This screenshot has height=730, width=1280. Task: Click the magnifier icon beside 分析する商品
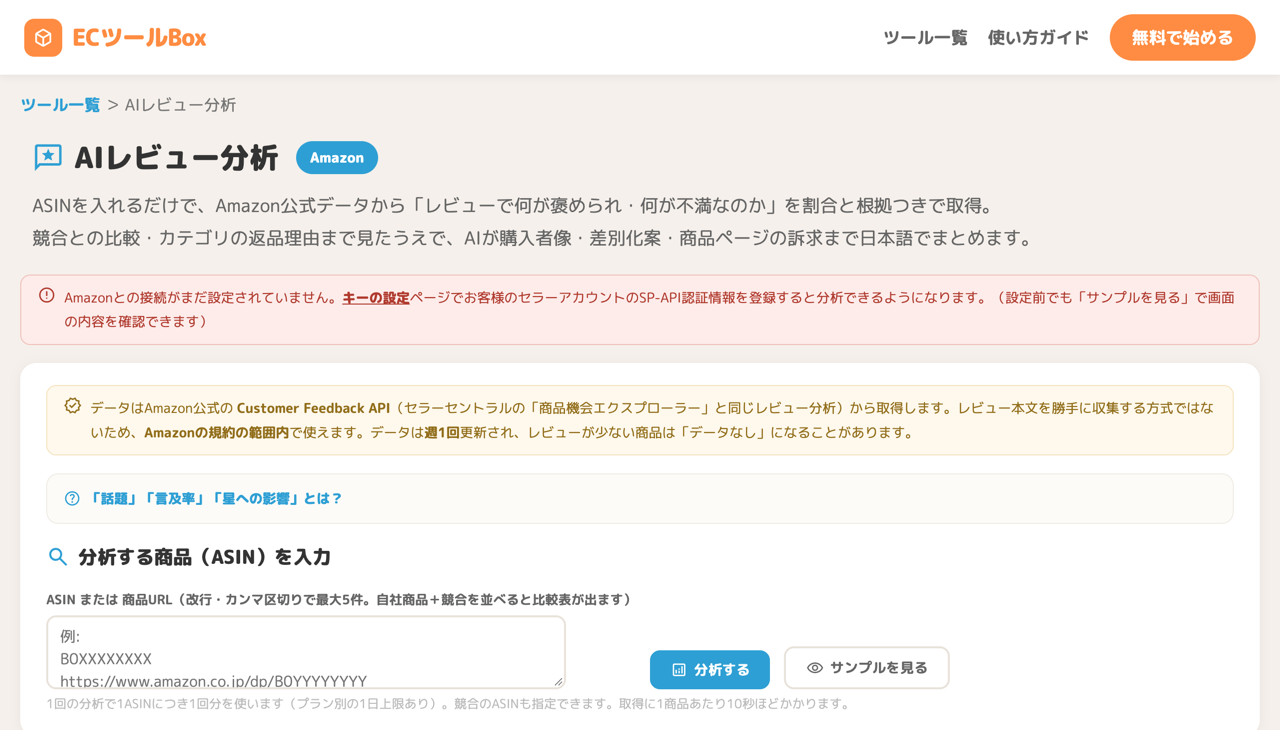click(58, 557)
